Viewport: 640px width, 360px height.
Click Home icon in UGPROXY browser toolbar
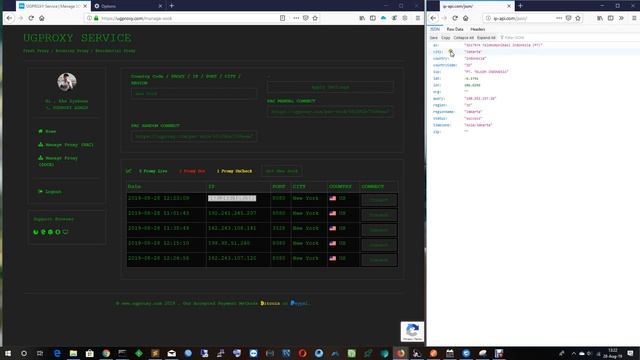point(42,18)
